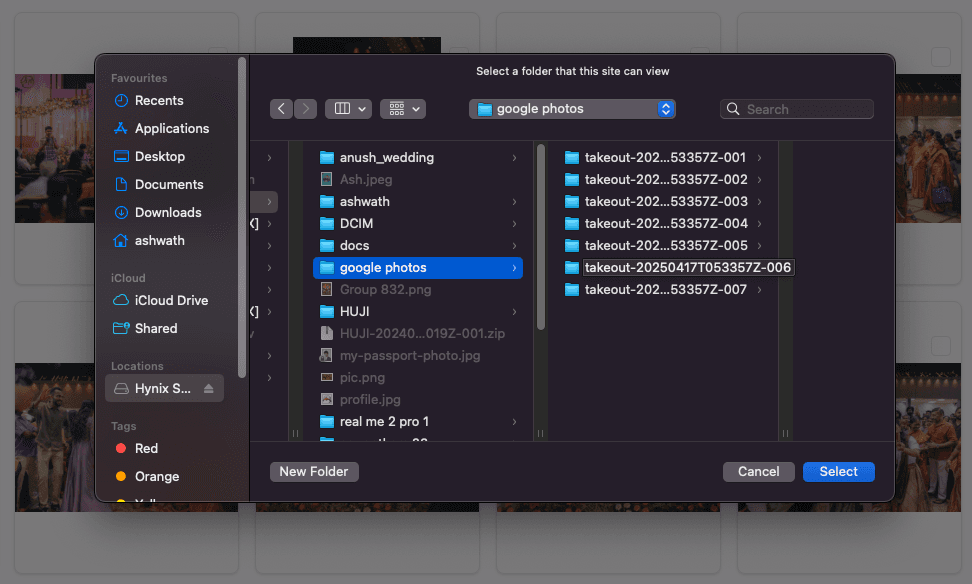Go to iCloud Drive location

(x=171, y=301)
